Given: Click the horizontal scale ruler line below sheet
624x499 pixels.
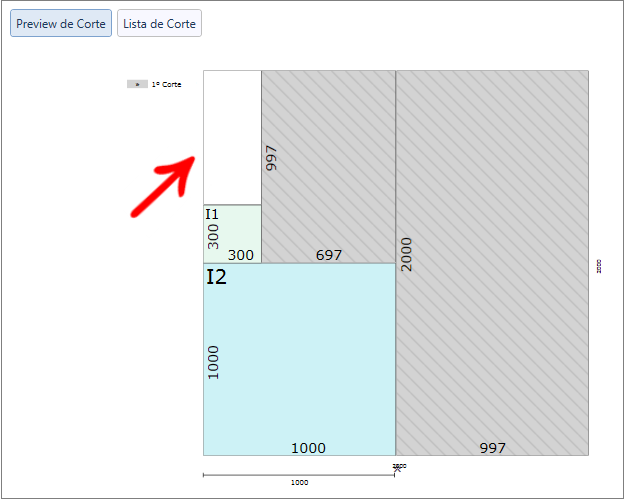Looking at the screenshot, I should [299, 475].
